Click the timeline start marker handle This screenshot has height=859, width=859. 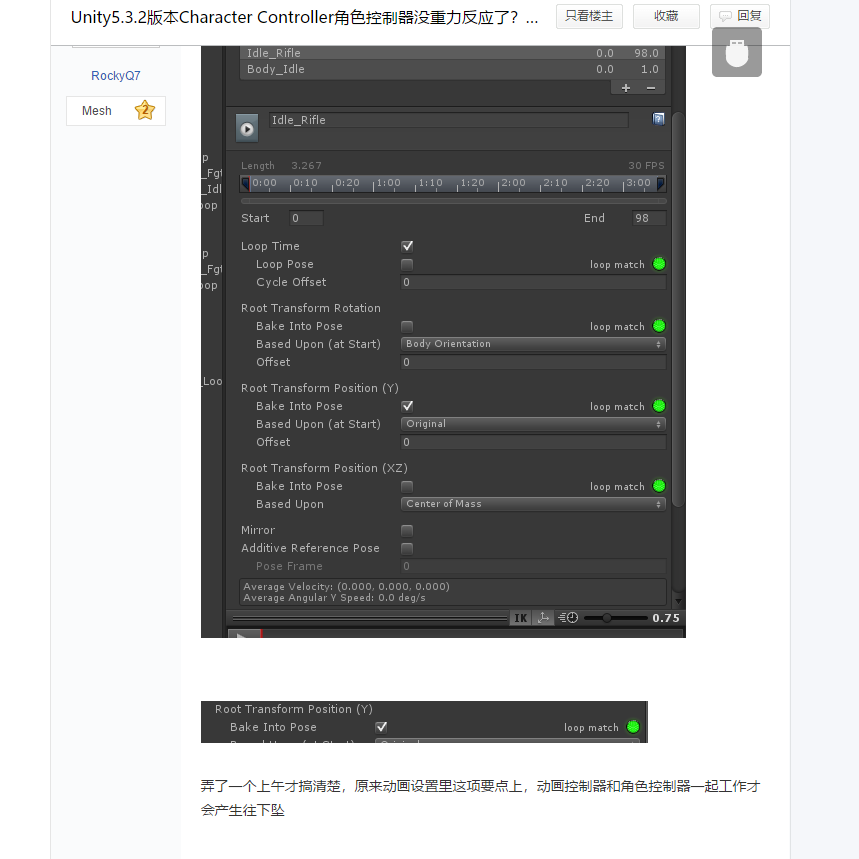[x=245, y=184]
